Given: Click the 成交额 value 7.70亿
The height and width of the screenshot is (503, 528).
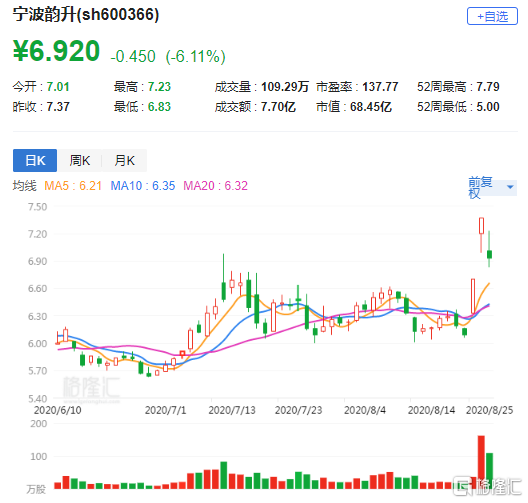Looking at the screenshot, I should click(x=278, y=107).
